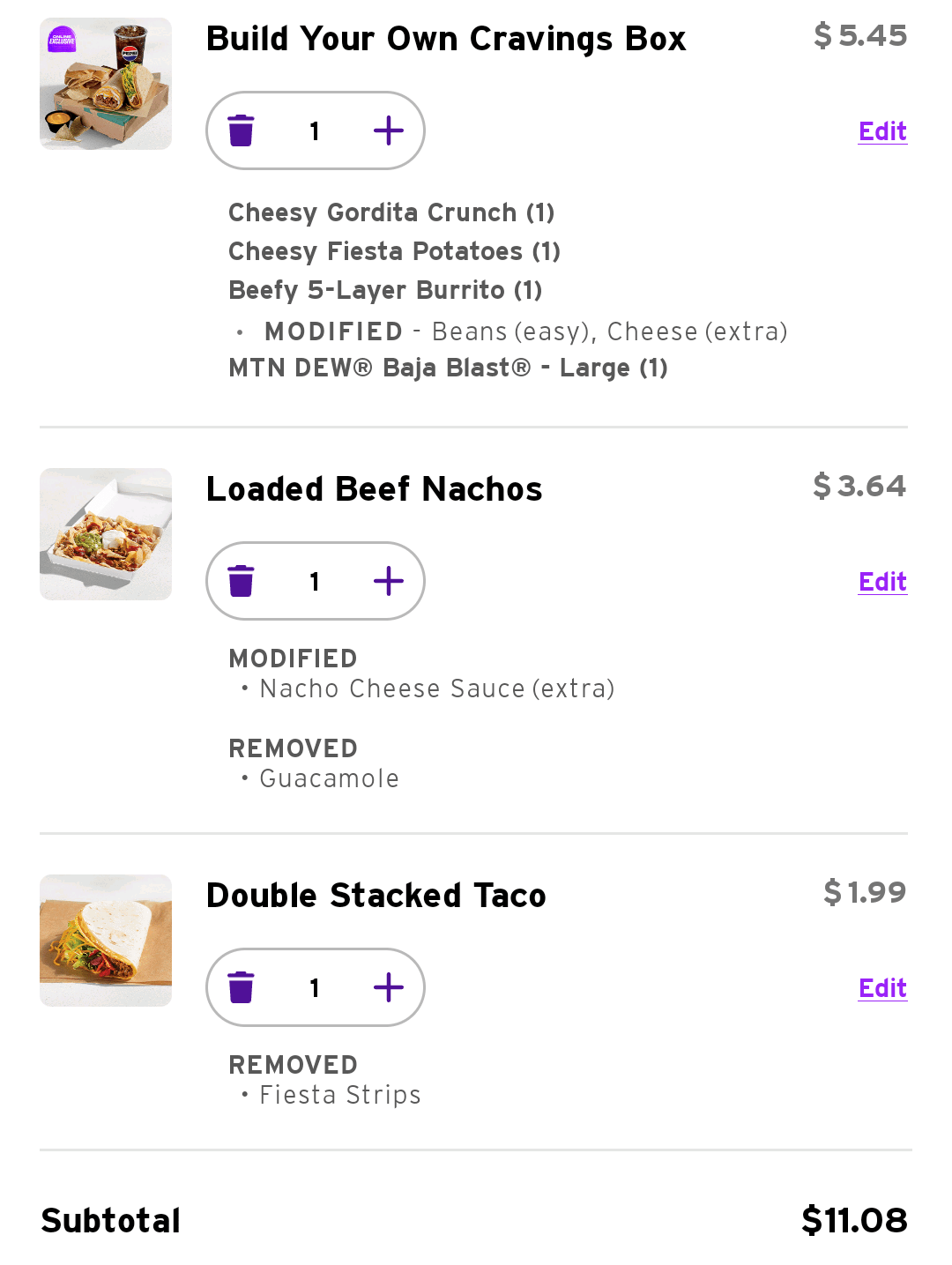Increase Build Your Own Cravings Box quantity
The image size is (952, 1265).
388,130
